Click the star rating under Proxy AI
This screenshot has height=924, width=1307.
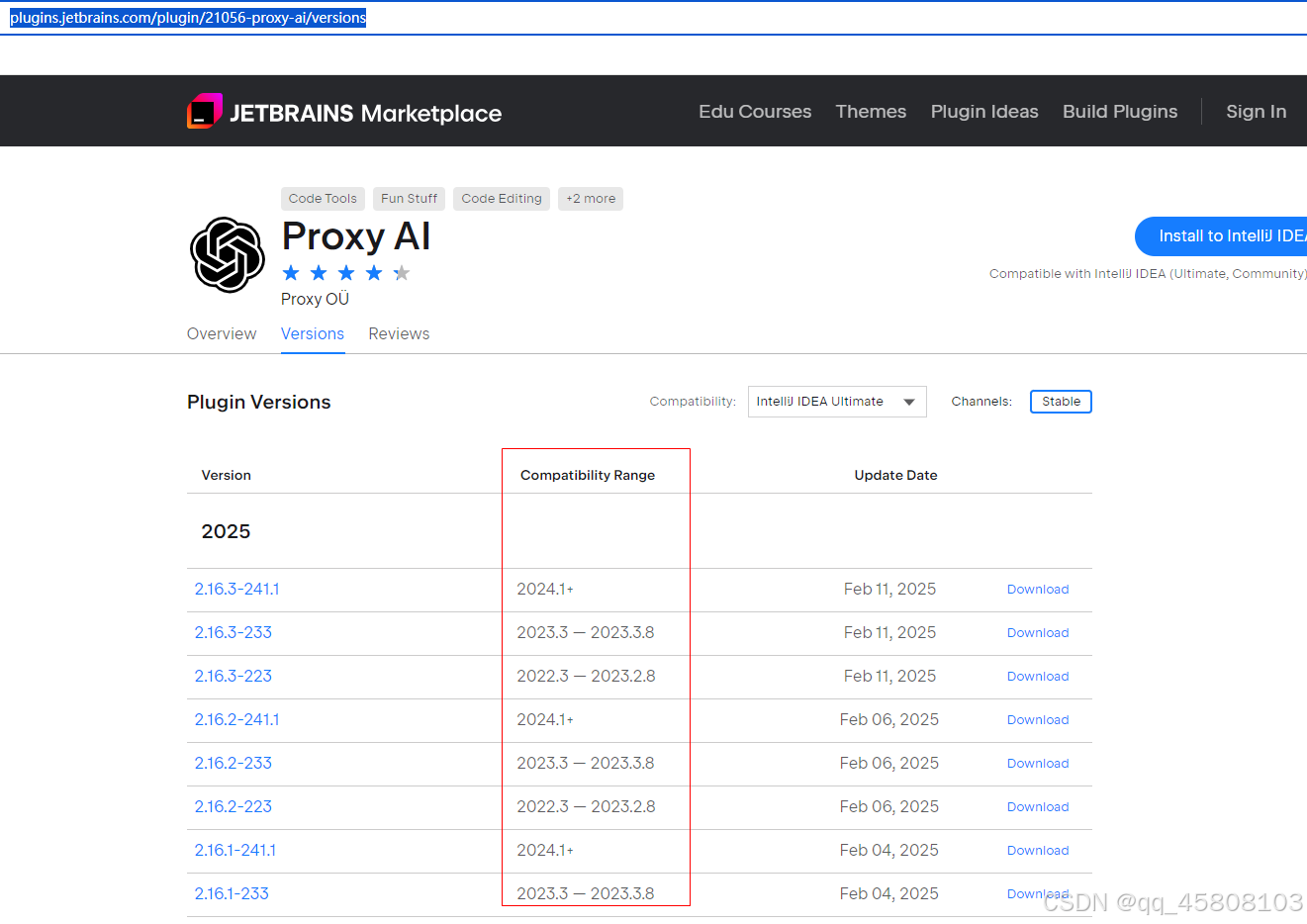click(x=345, y=273)
